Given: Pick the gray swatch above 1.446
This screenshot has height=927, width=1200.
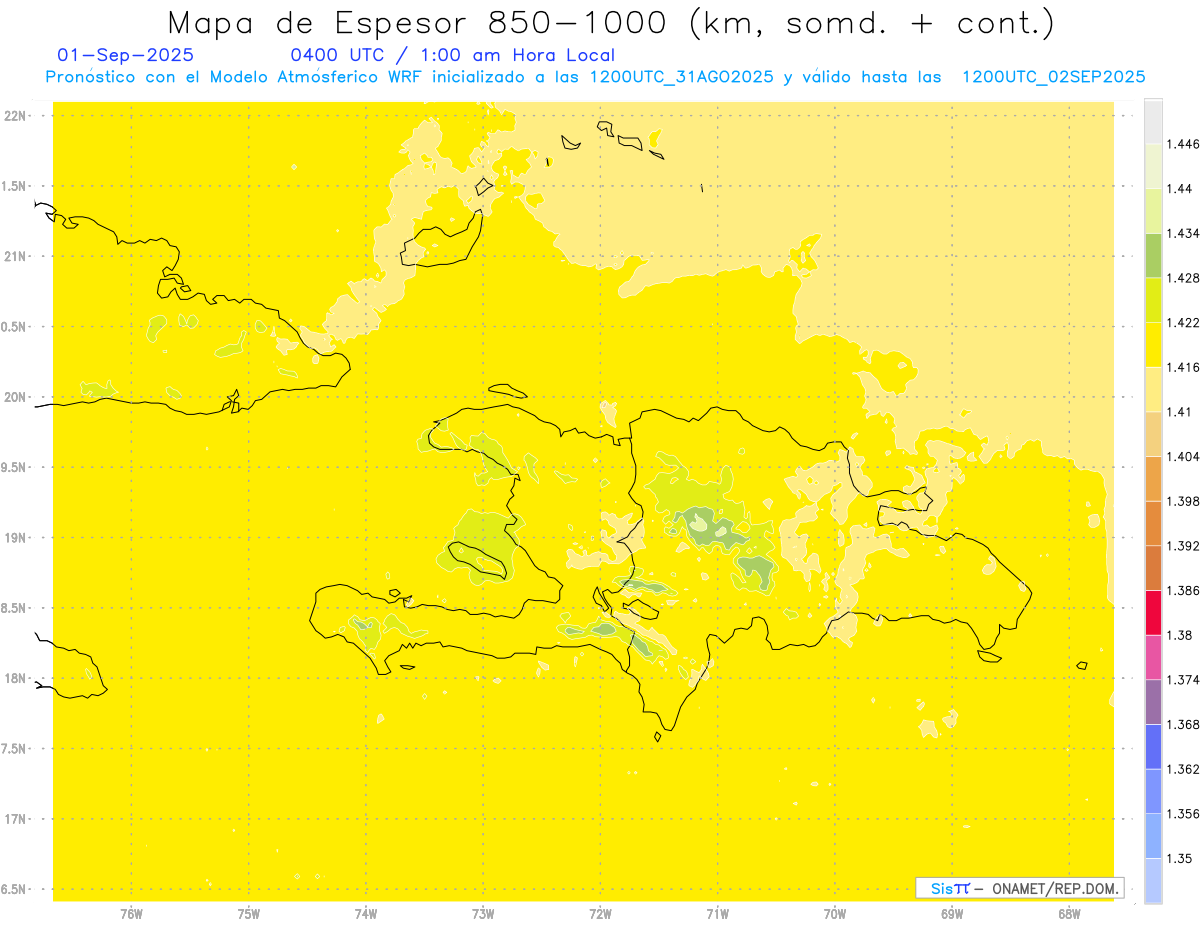Looking at the screenshot, I should (1153, 121).
